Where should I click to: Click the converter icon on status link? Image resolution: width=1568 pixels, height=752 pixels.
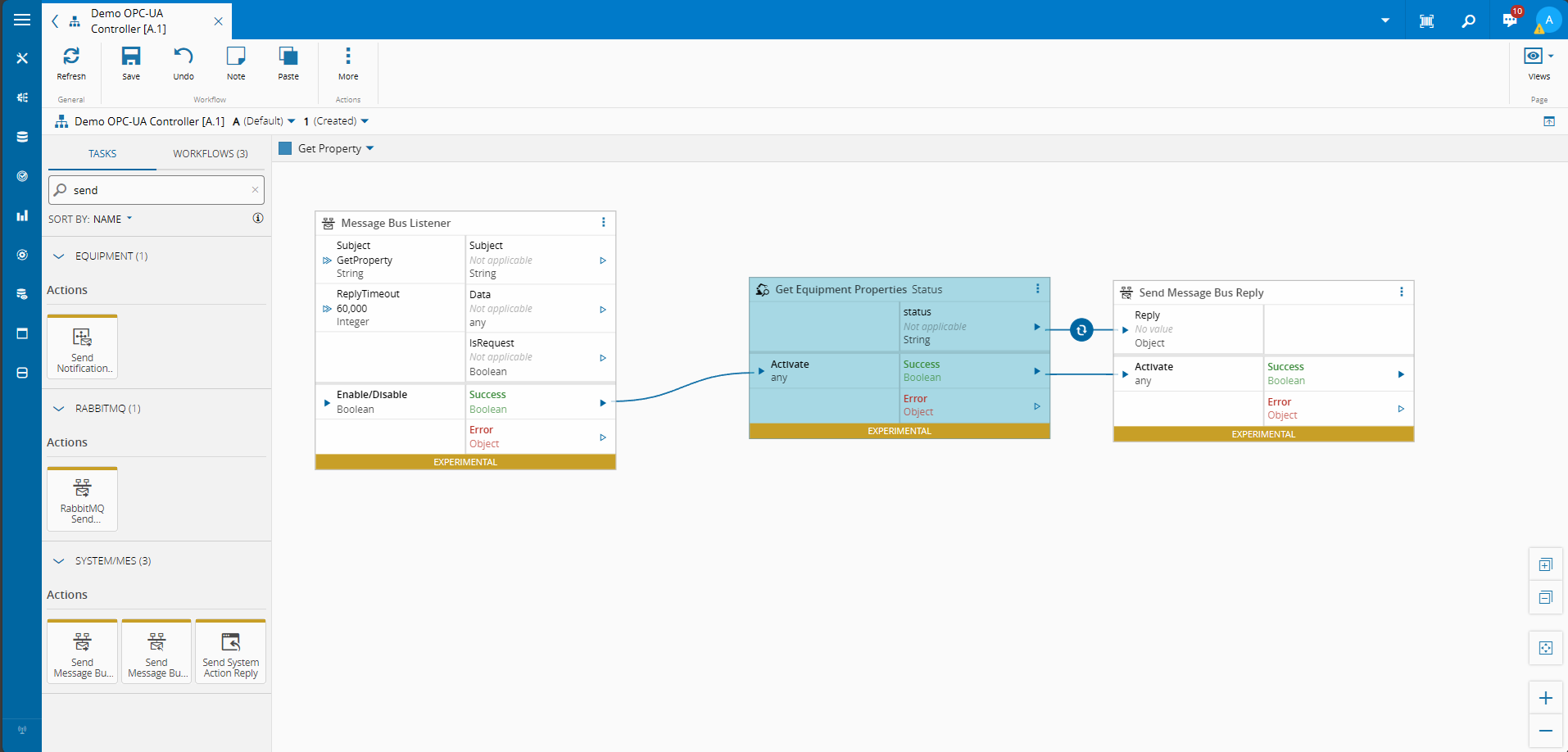pos(1081,330)
